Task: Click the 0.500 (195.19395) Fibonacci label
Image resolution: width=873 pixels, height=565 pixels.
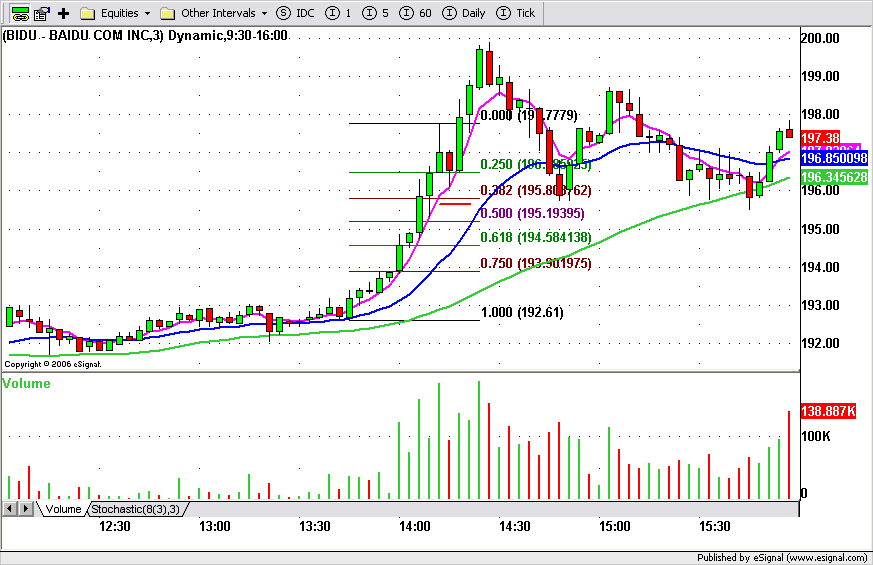Action: tap(532, 213)
